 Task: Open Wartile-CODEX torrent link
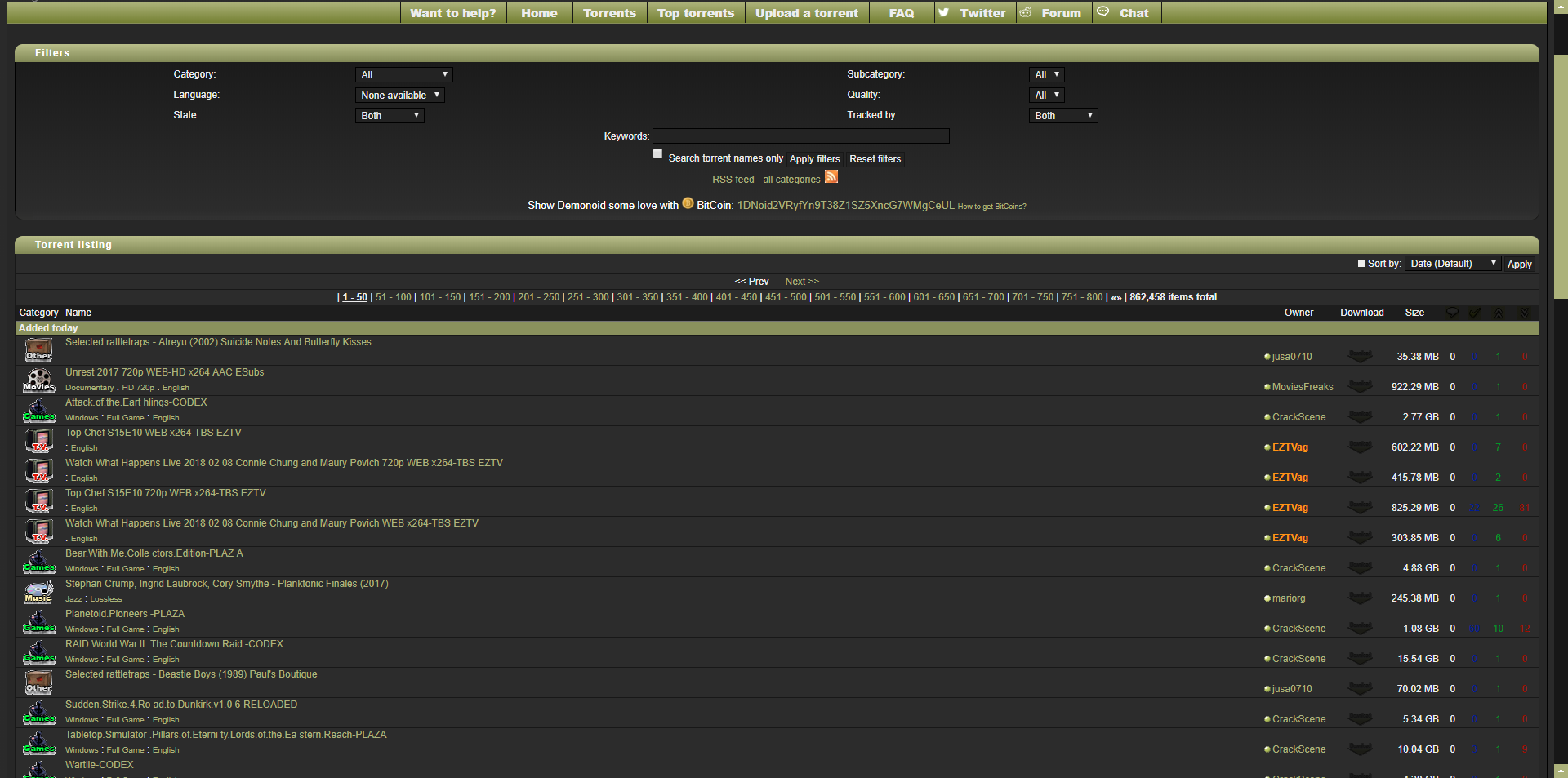pos(100,765)
